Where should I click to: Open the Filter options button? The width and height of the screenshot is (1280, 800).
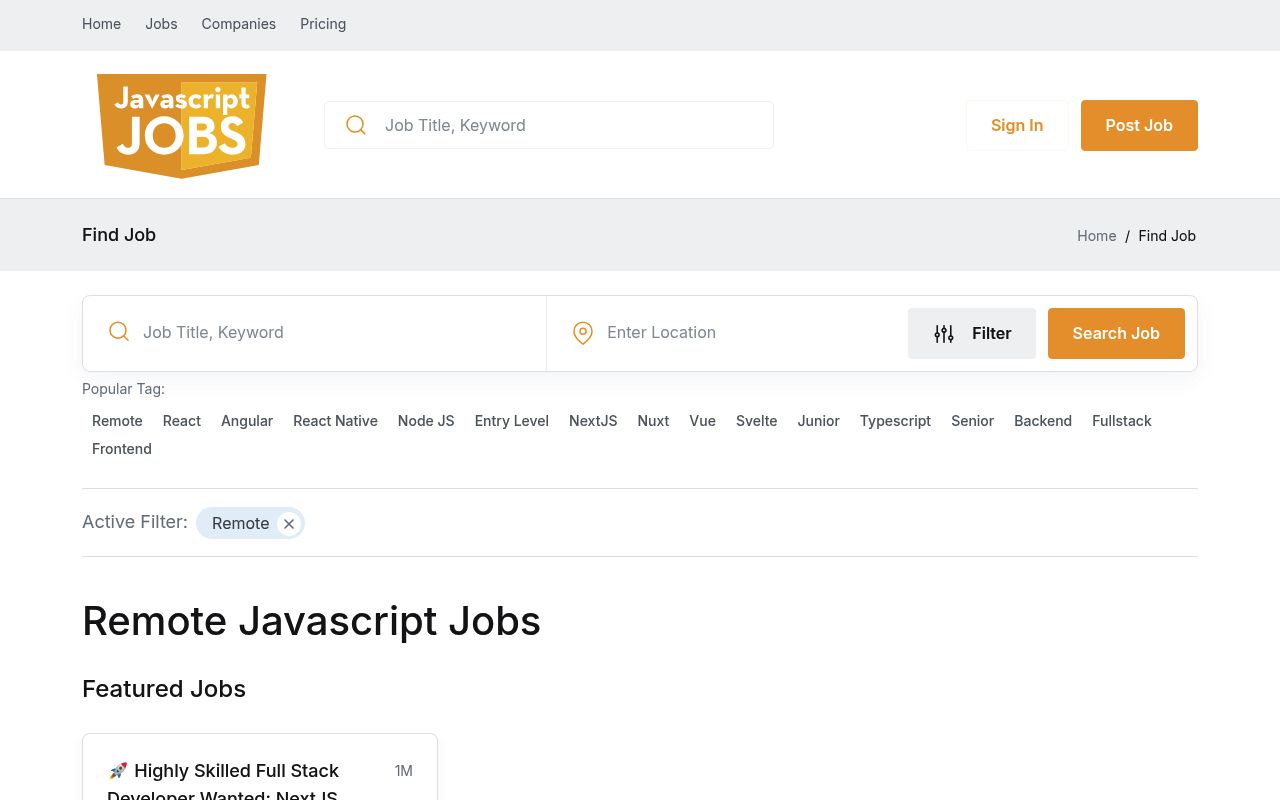tap(972, 333)
